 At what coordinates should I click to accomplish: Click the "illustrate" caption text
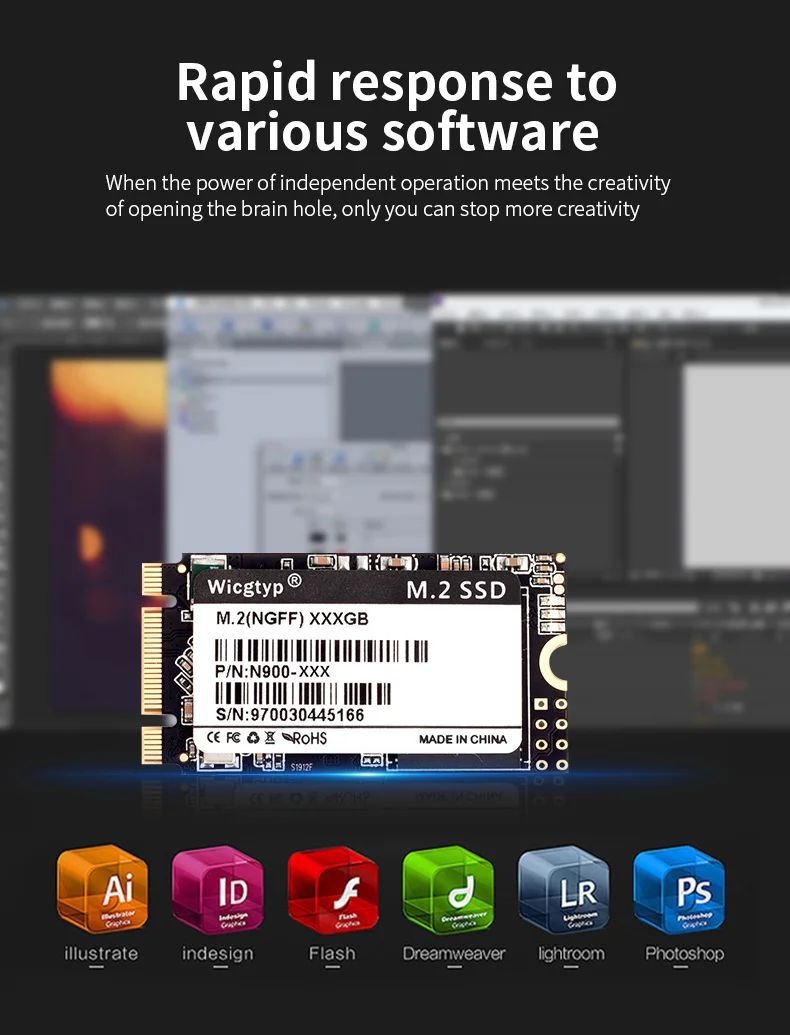pyautogui.click(x=101, y=953)
